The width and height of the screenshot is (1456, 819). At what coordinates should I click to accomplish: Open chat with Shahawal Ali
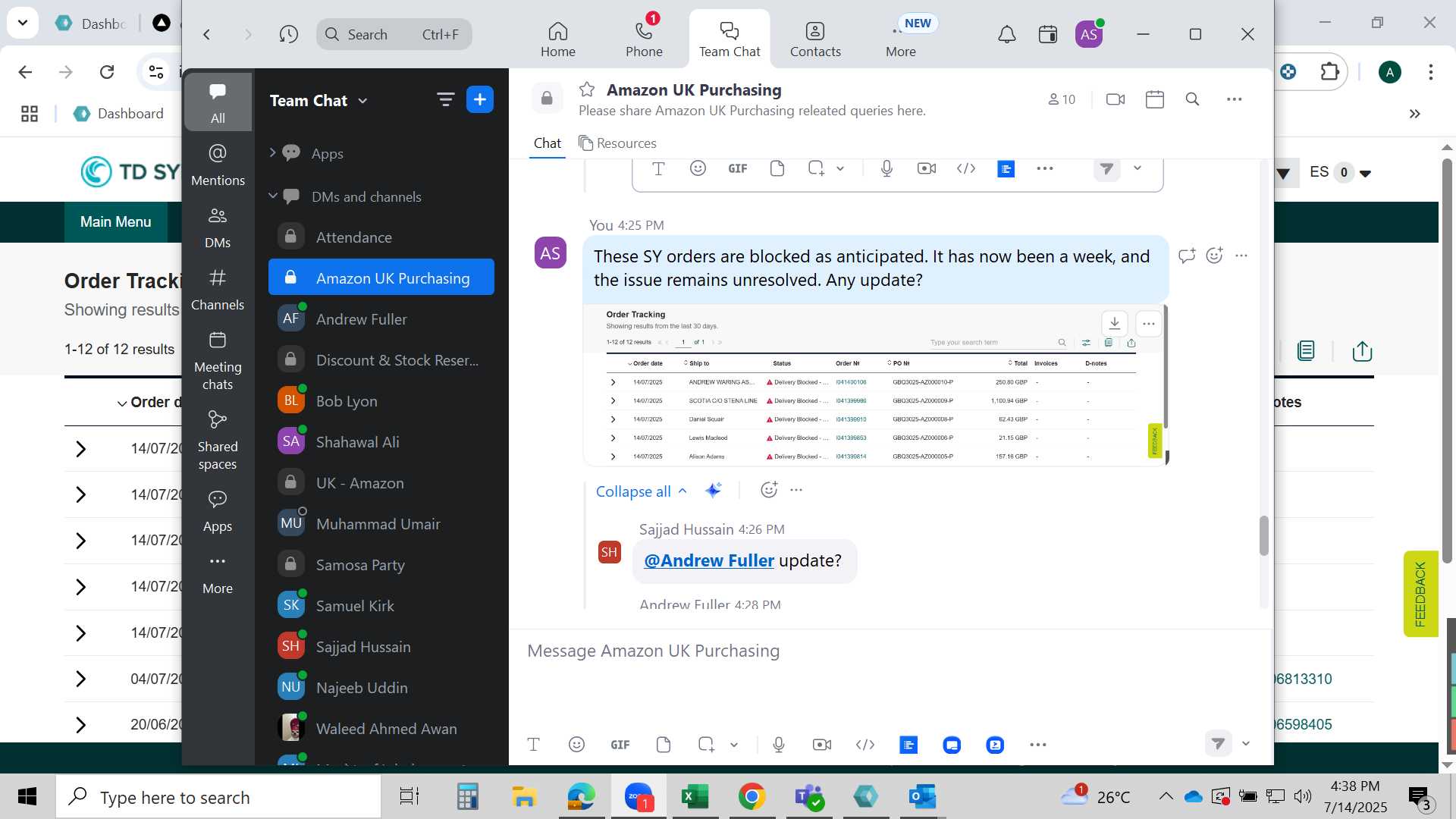pos(381,442)
